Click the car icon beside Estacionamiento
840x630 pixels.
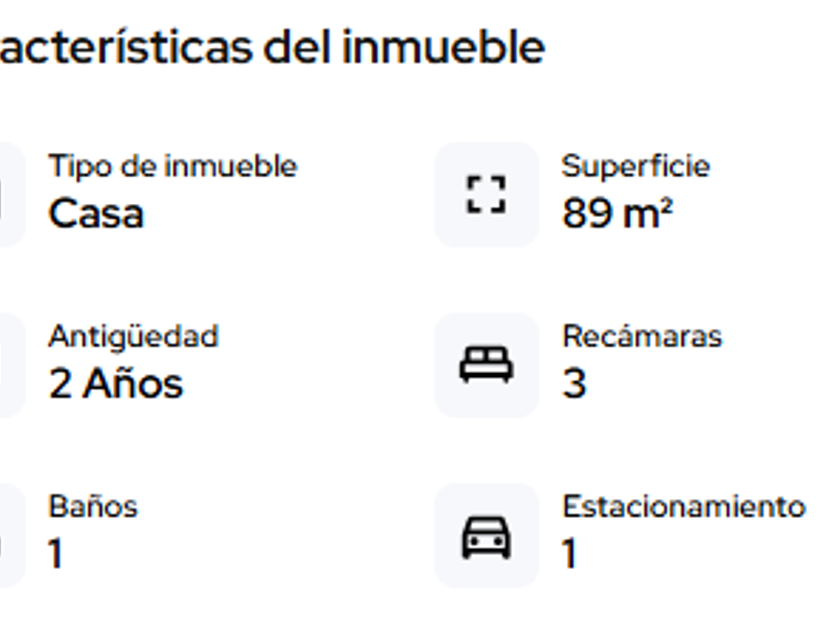[x=486, y=537]
